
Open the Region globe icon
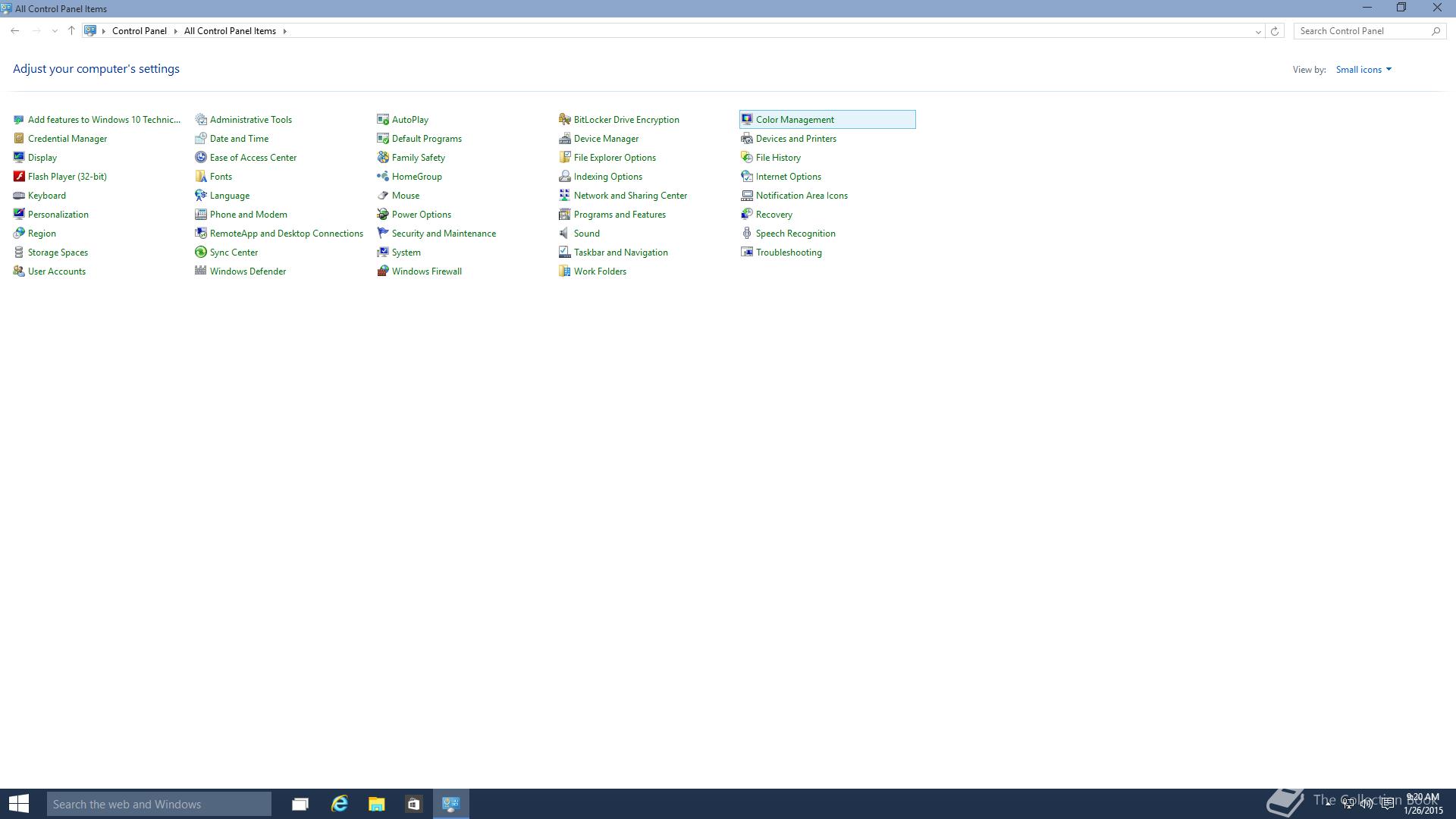click(x=19, y=233)
